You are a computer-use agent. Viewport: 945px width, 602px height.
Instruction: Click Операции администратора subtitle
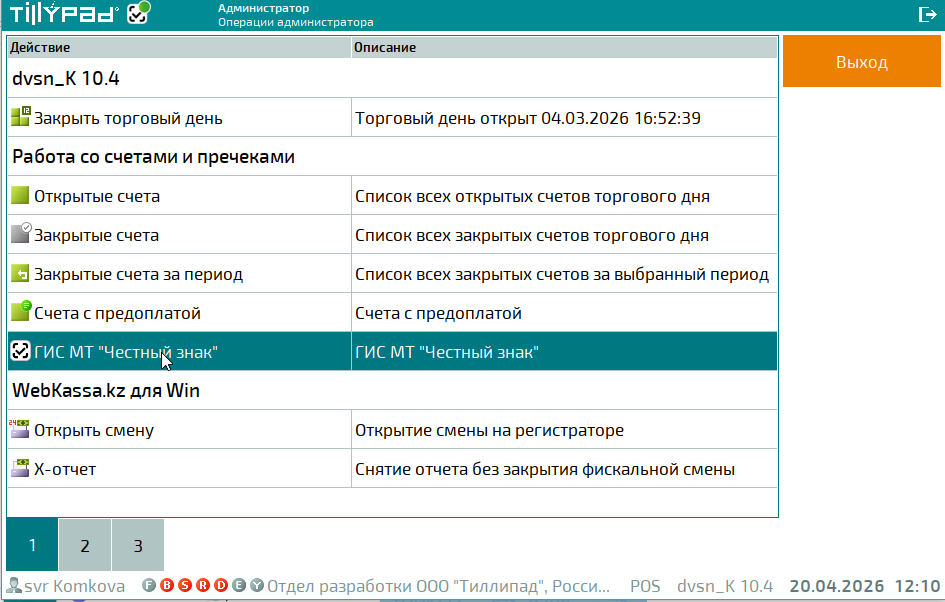click(295, 22)
